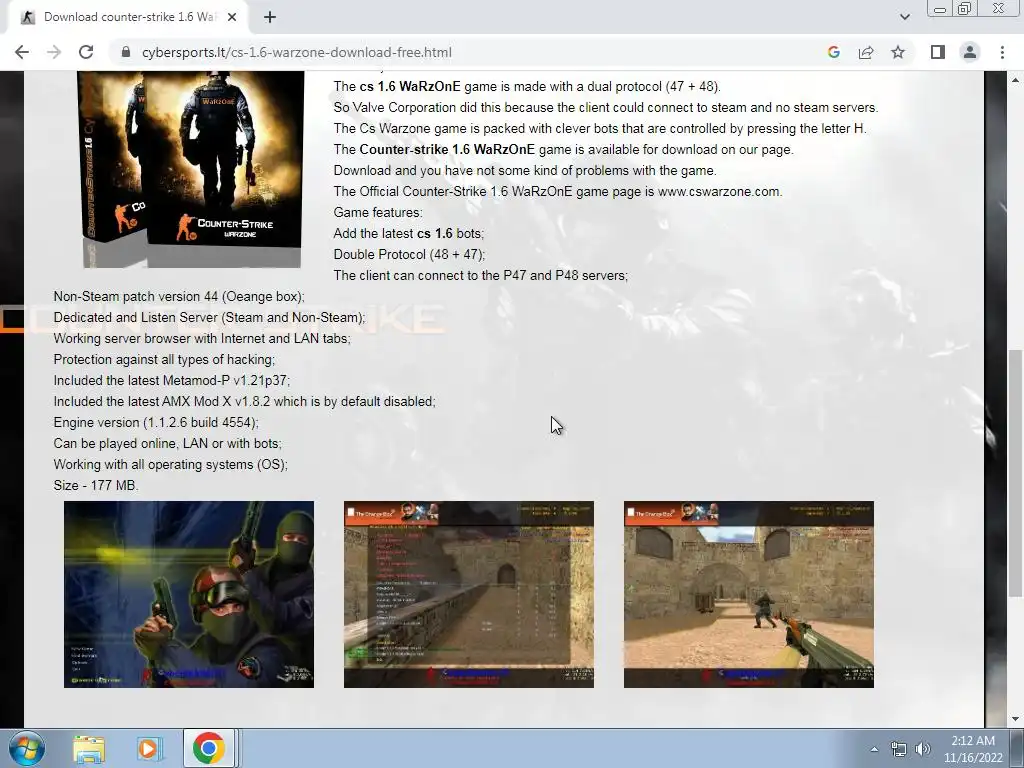The height and width of the screenshot is (768, 1024).
Task: Bookmark this page with the star icon
Action: pos(898,52)
